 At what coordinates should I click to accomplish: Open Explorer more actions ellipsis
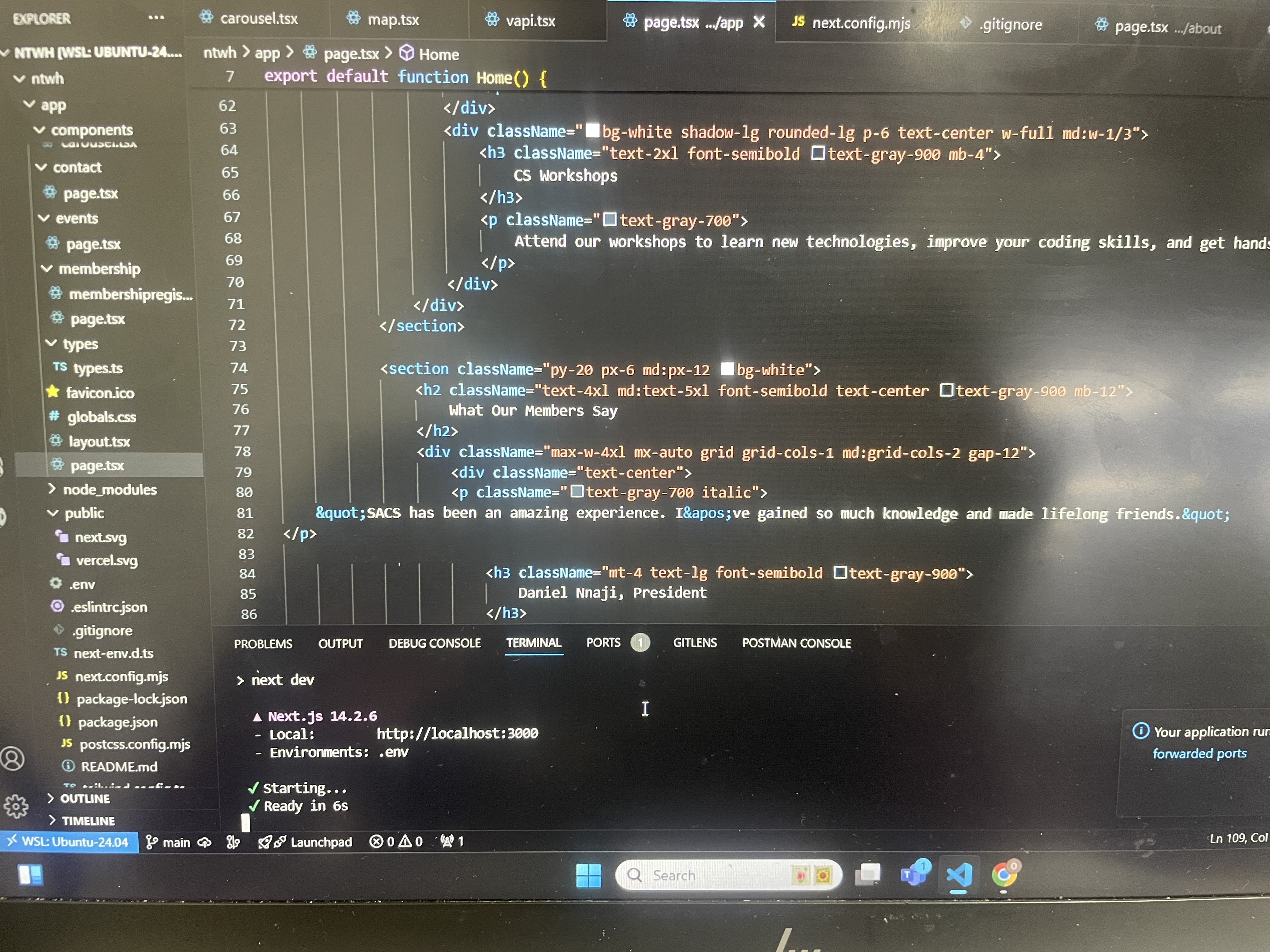click(x=156, y=18)
